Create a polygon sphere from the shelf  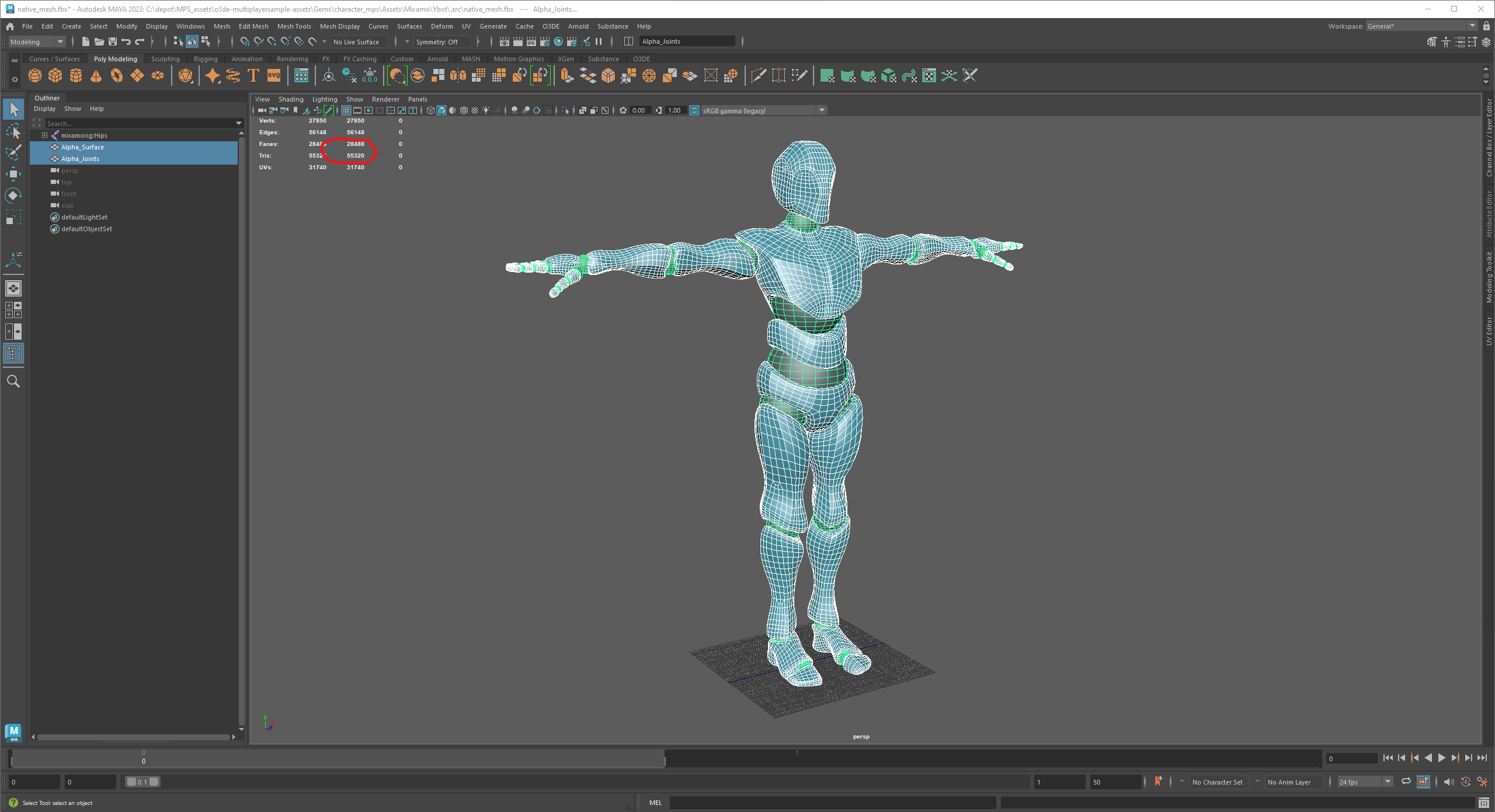point(35,76)
